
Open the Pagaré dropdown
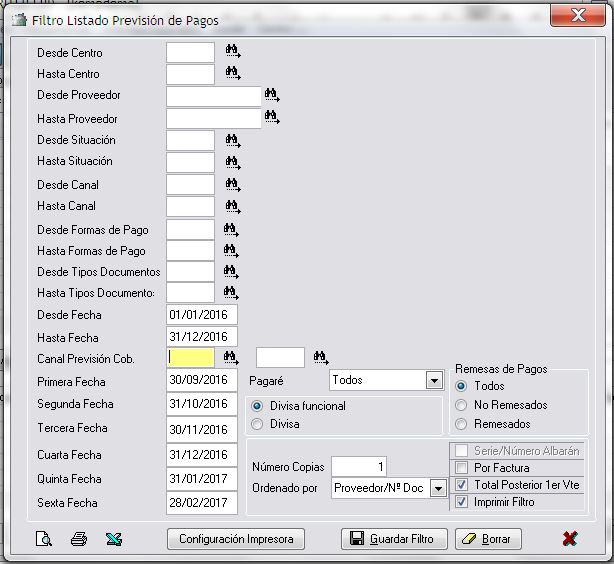(434, 380)
